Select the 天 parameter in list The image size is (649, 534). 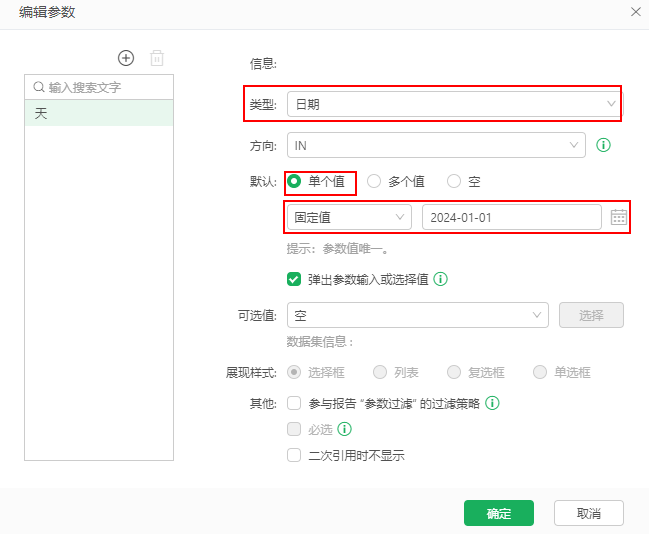(99, 113)
